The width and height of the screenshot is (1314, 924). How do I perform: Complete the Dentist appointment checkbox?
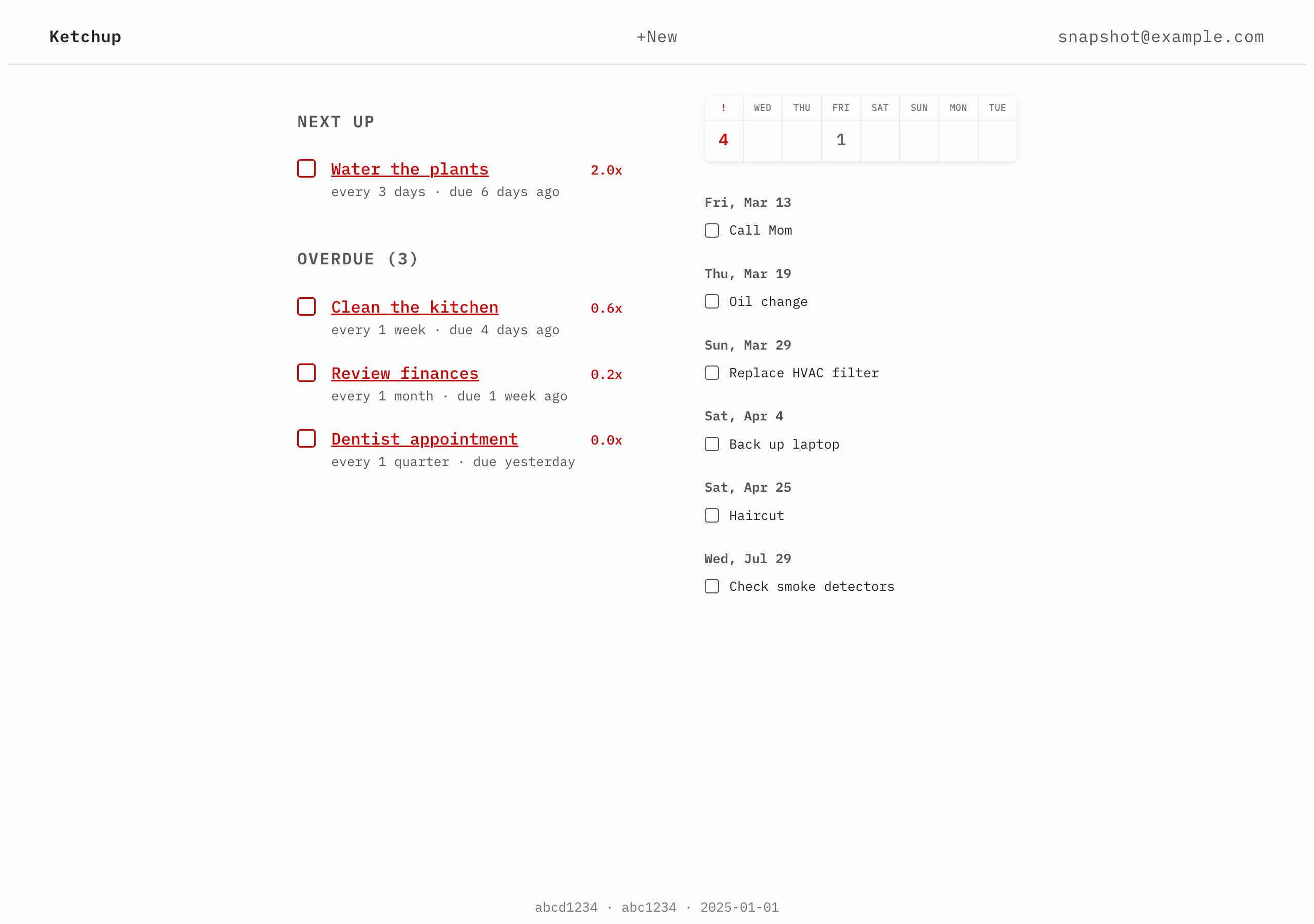coord(306,438)
